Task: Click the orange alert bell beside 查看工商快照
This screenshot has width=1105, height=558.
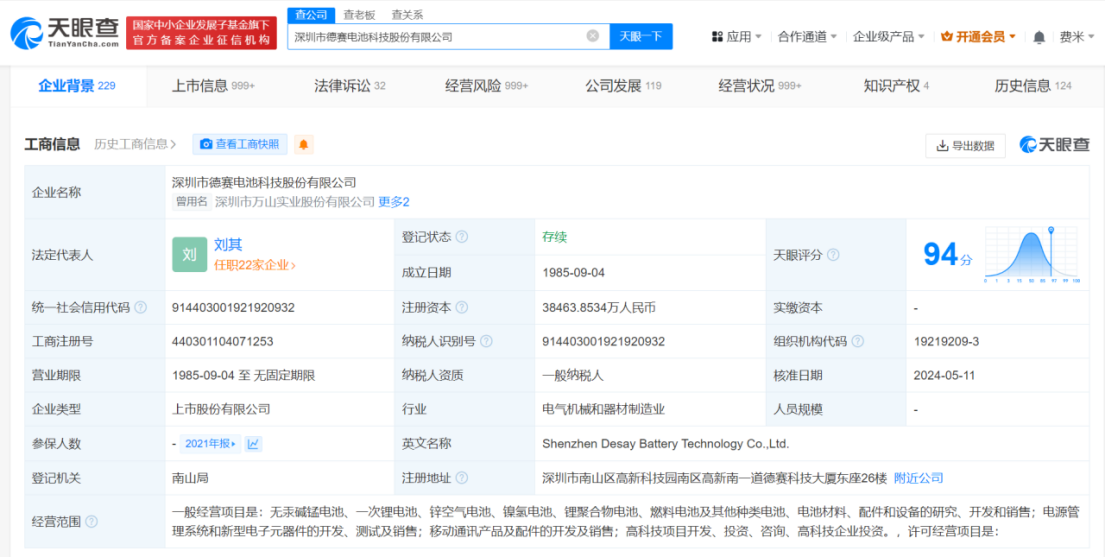Action: coord(303,145)
